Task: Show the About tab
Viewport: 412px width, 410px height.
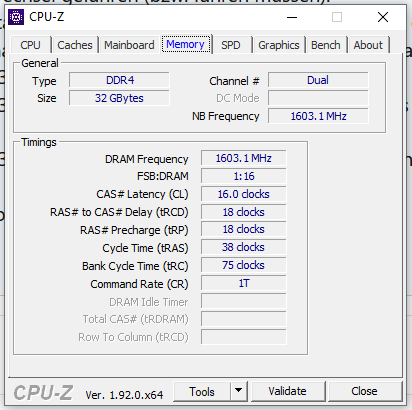Action: pos(368,45)
